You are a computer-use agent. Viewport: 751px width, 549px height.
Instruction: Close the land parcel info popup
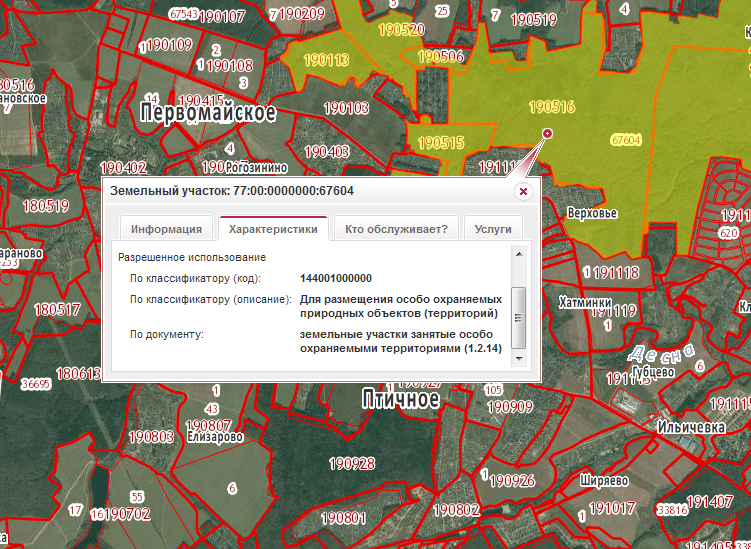(x=523, y=192)
